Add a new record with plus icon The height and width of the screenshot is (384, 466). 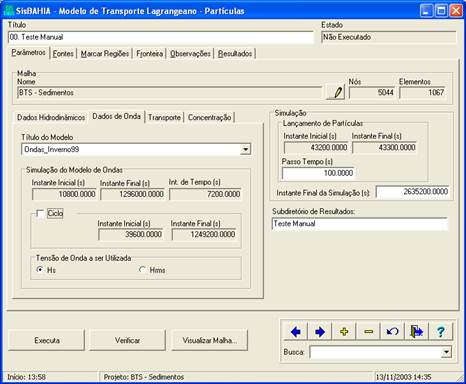click(344, 332)
